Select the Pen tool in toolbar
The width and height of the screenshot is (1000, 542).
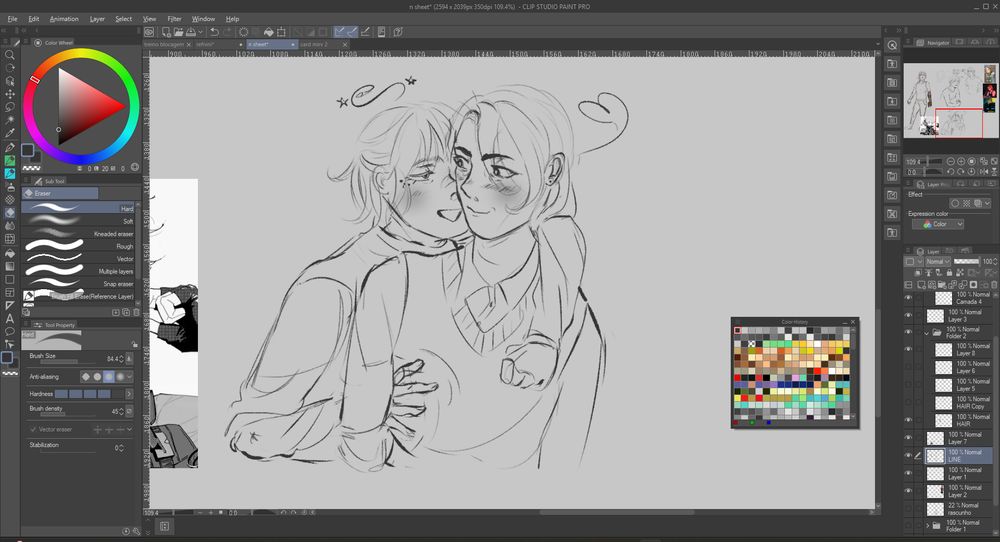[10, 147]
